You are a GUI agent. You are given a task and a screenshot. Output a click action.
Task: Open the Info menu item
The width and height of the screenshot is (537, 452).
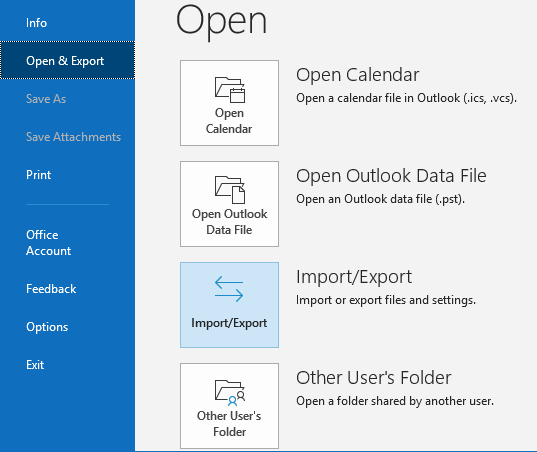click(36, 23)
